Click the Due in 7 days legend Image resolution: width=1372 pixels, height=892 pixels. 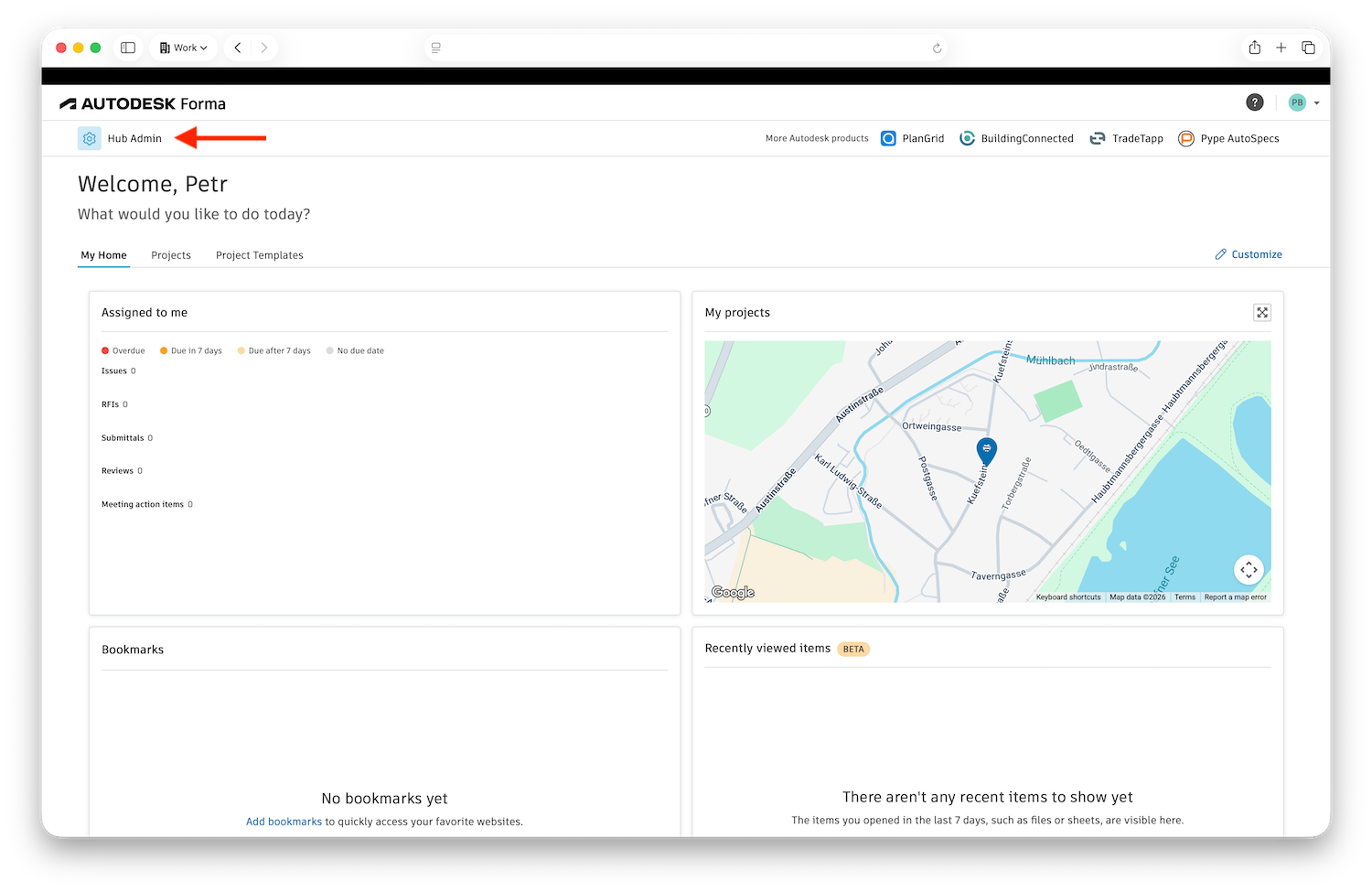pos(191,350)
